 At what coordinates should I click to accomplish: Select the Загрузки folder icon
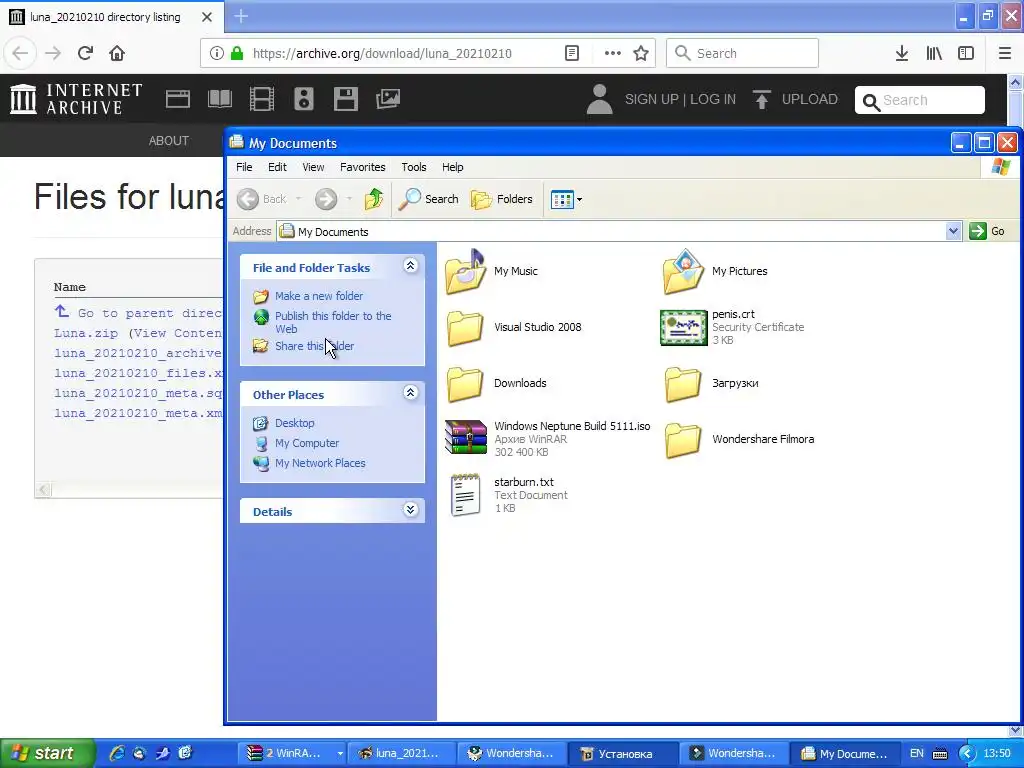683,384
